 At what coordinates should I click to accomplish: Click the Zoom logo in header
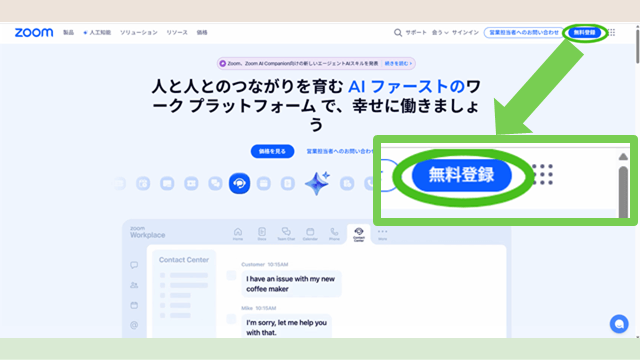click(x=34, y=33)
